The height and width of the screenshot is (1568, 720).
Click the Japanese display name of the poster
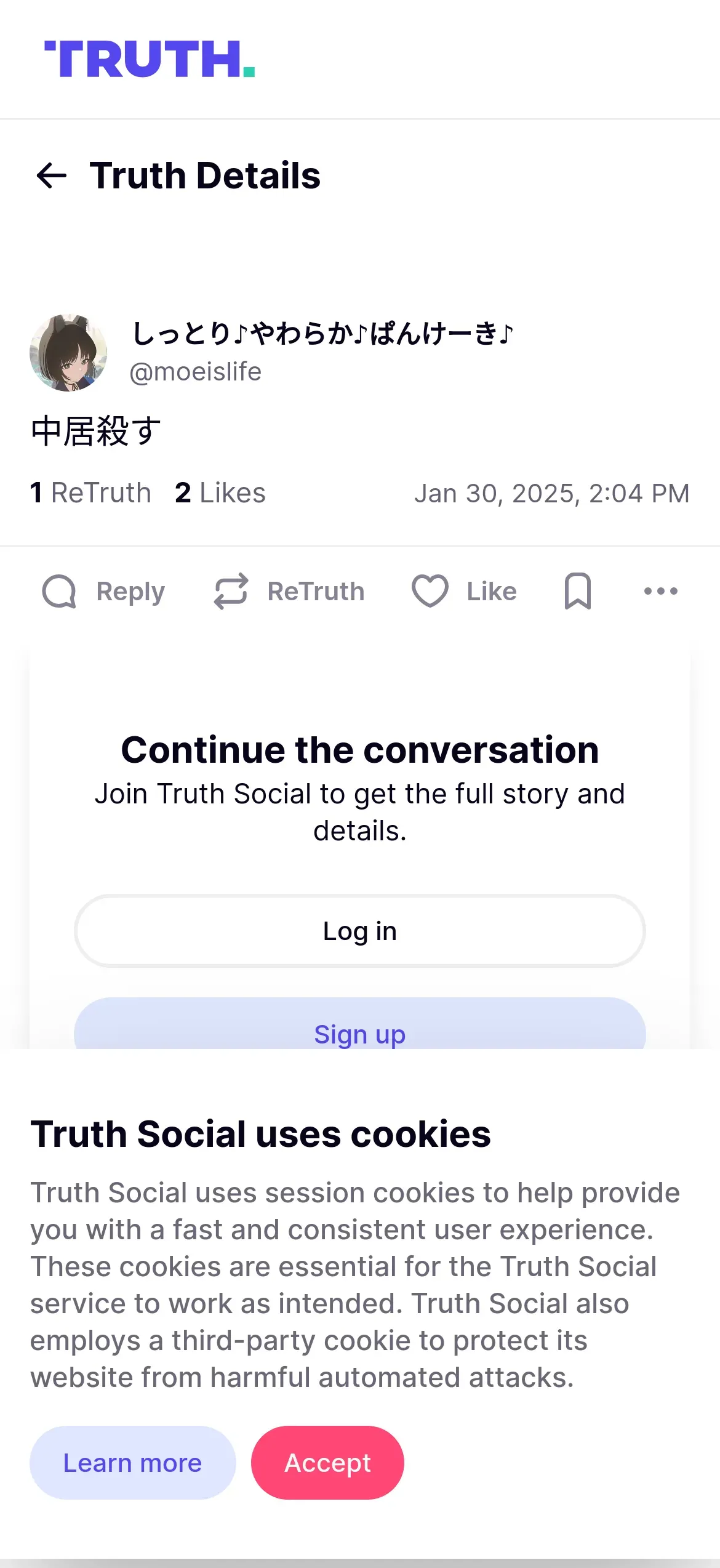[322, 334]
